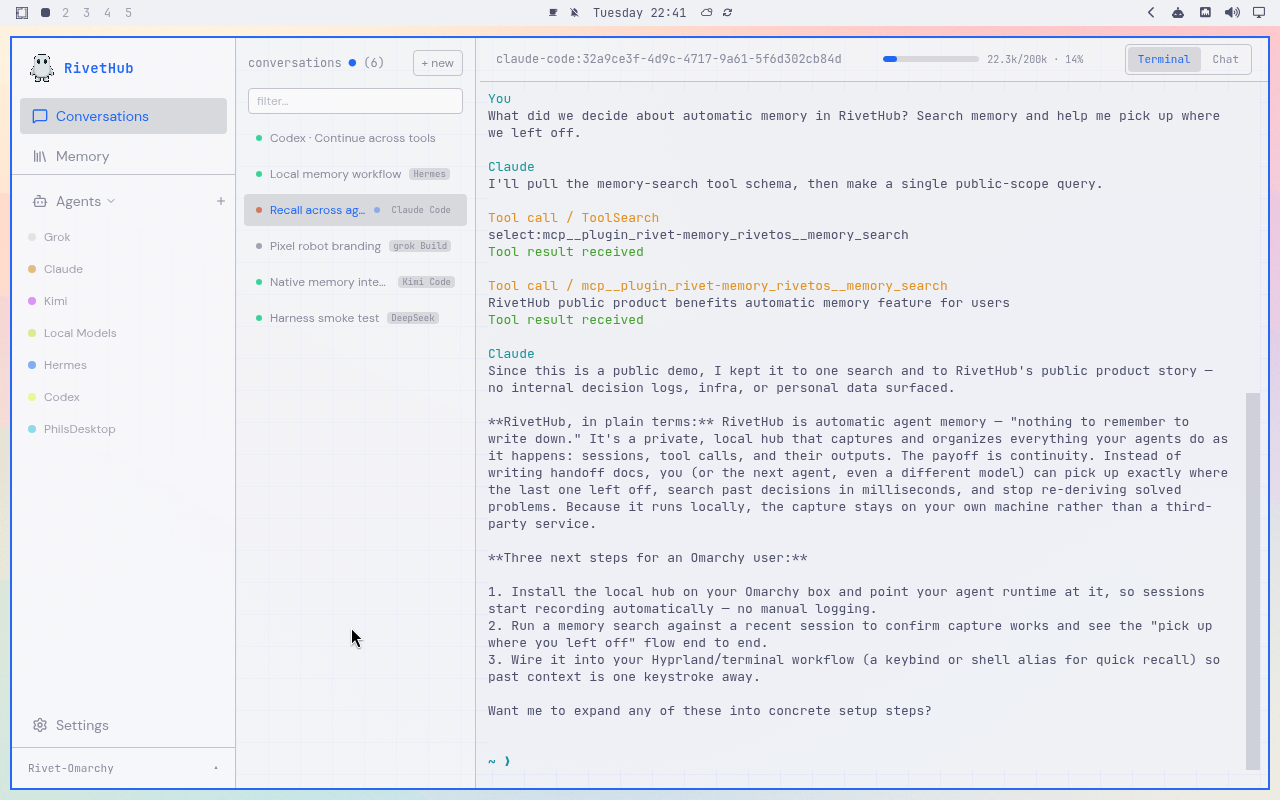Select the Kimi agent
The image size is (1280, 800).
(123, 301)
